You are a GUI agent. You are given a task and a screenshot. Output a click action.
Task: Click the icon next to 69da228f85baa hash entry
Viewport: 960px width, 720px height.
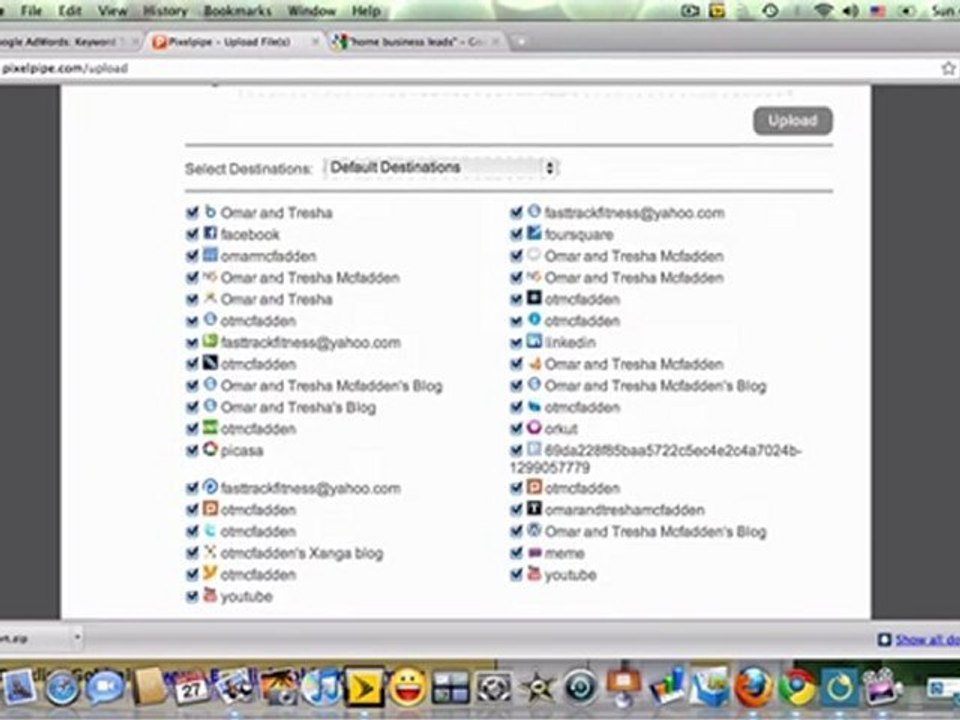click(534, 449)
